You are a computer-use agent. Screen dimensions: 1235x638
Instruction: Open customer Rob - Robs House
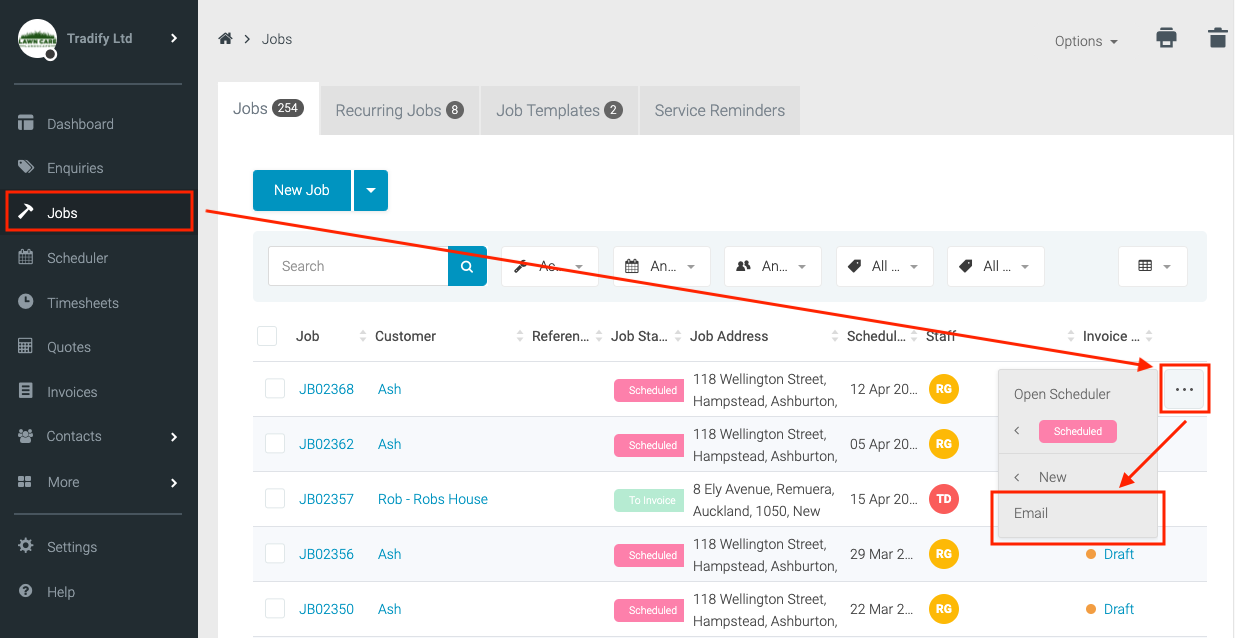point(433,499)
